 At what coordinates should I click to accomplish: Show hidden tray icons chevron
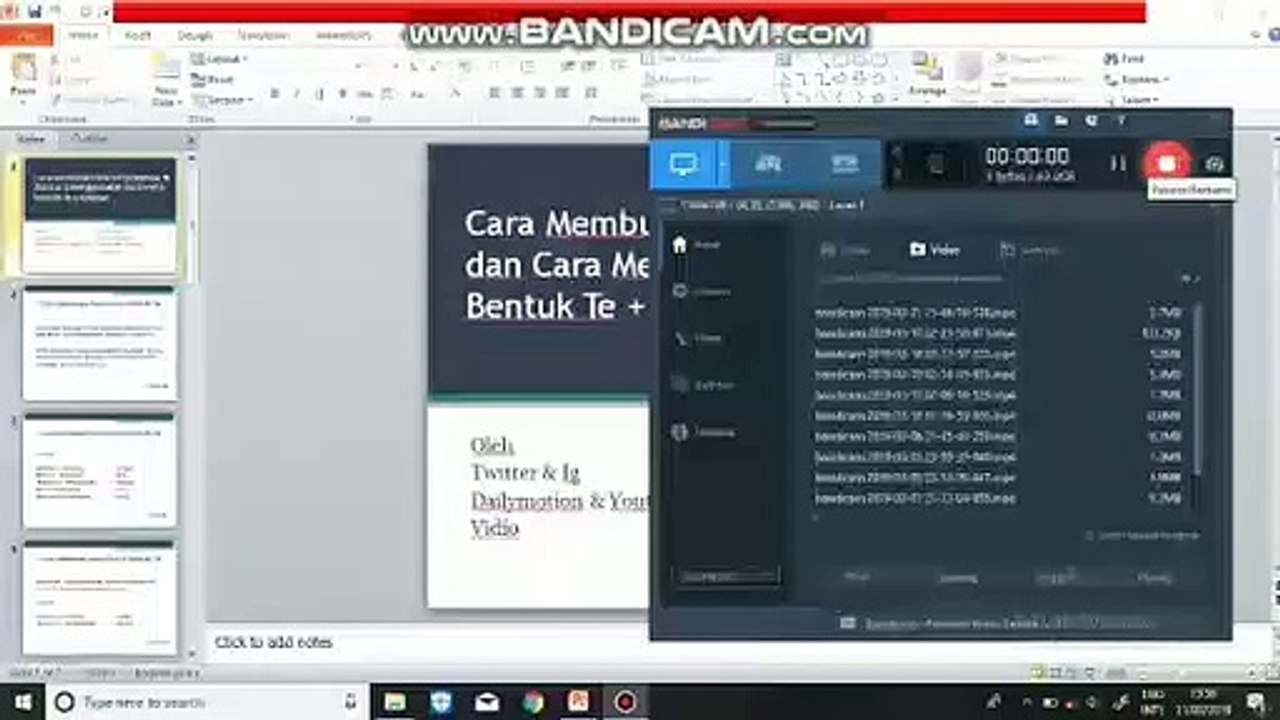[x=1028, y=702]
